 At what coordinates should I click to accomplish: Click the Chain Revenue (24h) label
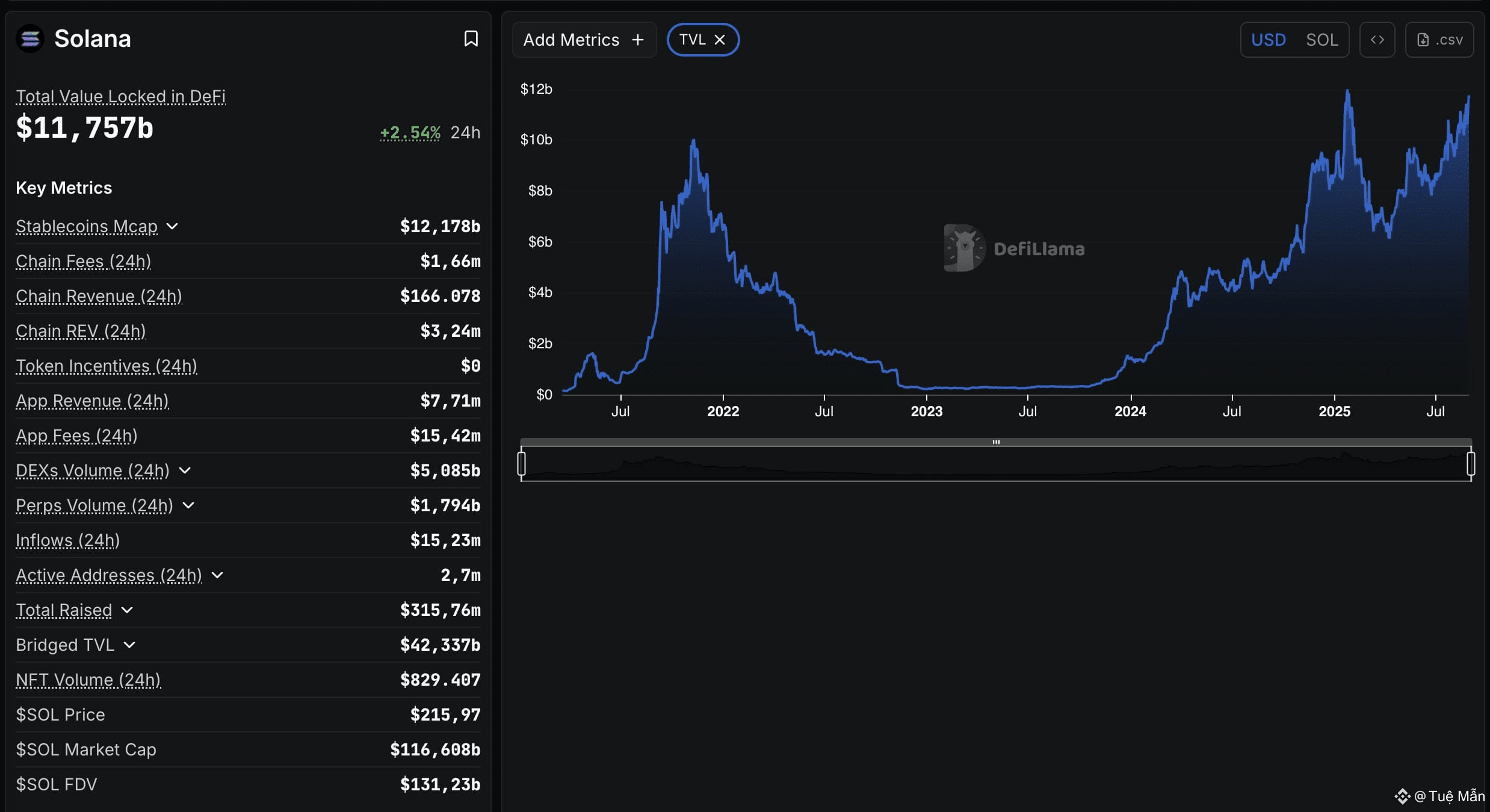[x=99, y=296]
